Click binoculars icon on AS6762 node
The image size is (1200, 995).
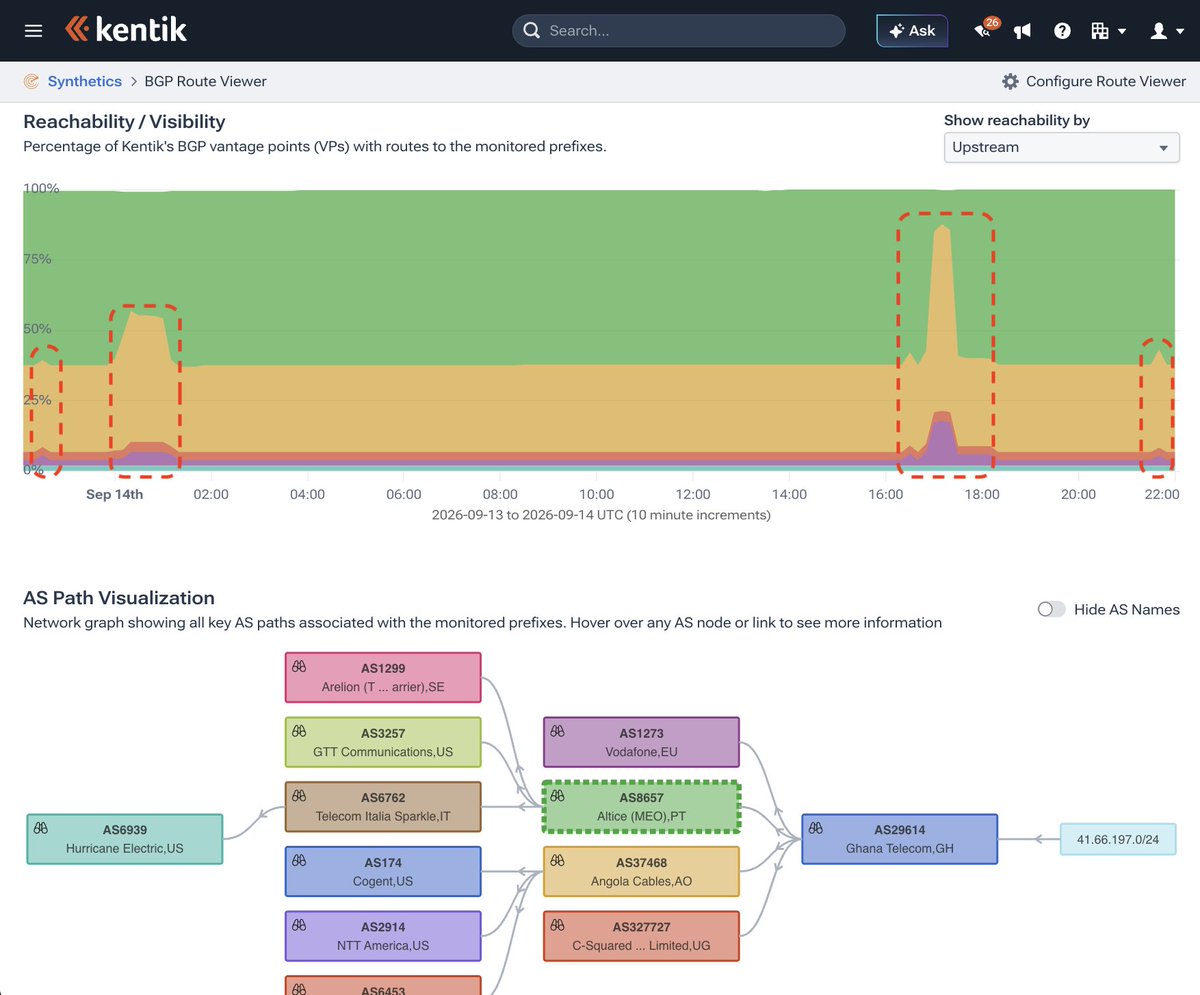click(298, 796)
